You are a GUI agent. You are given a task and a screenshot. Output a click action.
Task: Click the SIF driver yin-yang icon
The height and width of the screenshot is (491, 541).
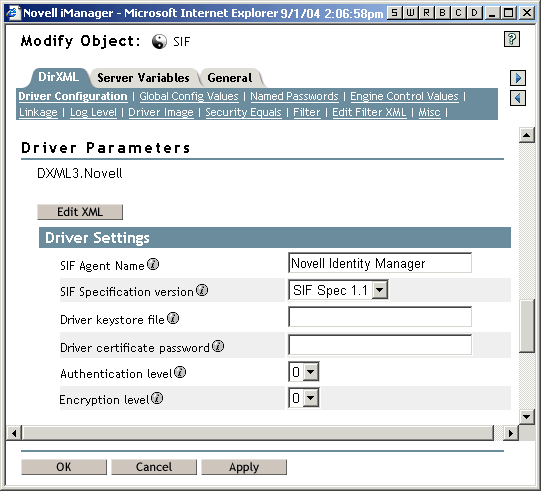click(x=159, y=42)
